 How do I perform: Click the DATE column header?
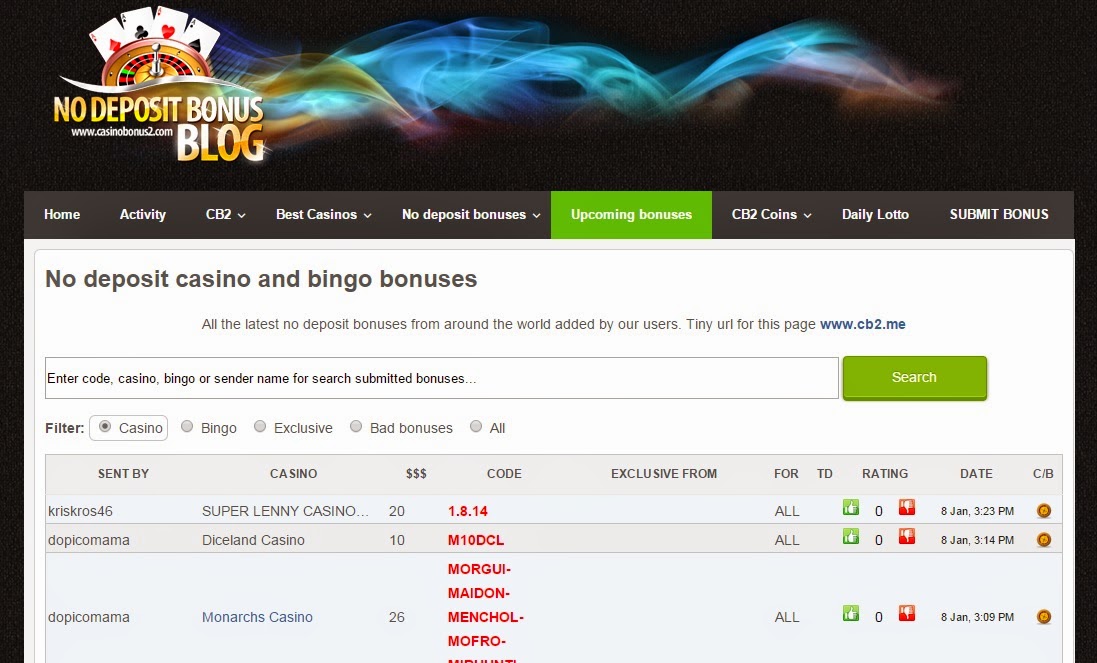(x=976, y=473)
